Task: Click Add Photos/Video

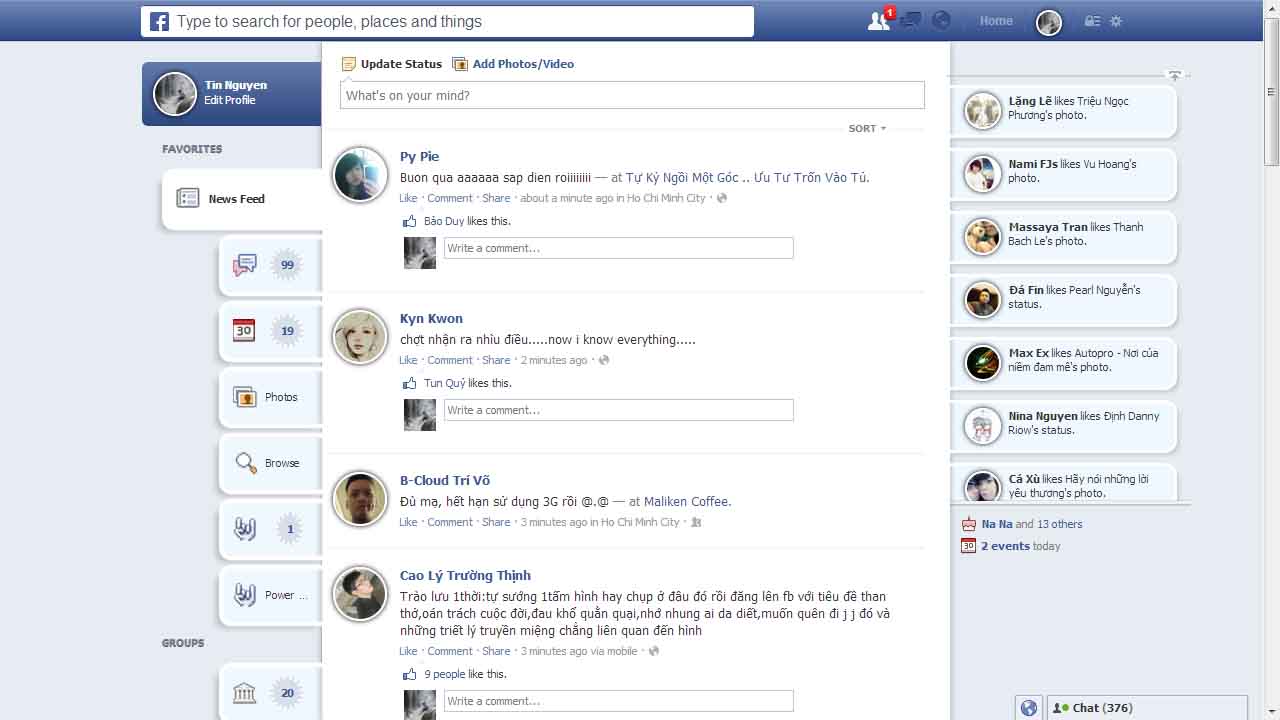Action: point(522,63)
